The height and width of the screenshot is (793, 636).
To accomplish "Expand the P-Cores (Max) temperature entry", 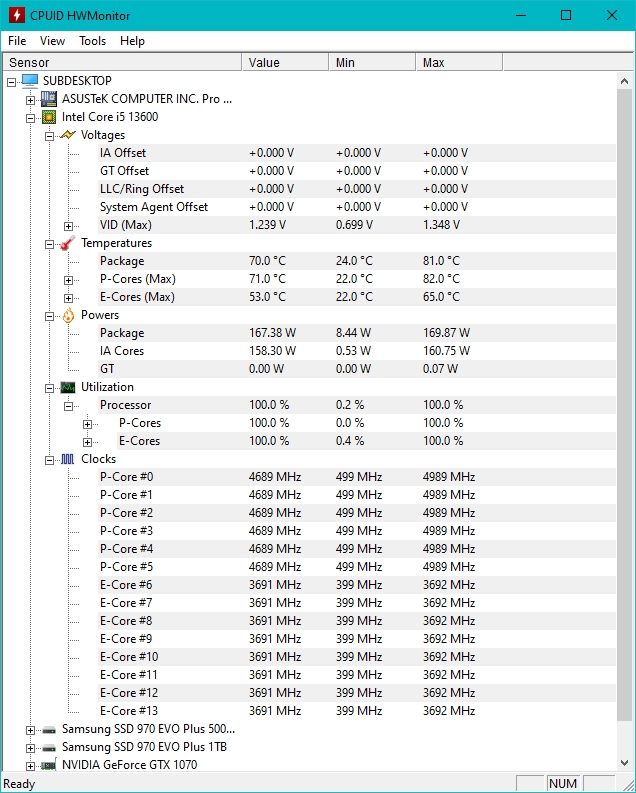I will [x=68, y=280].
